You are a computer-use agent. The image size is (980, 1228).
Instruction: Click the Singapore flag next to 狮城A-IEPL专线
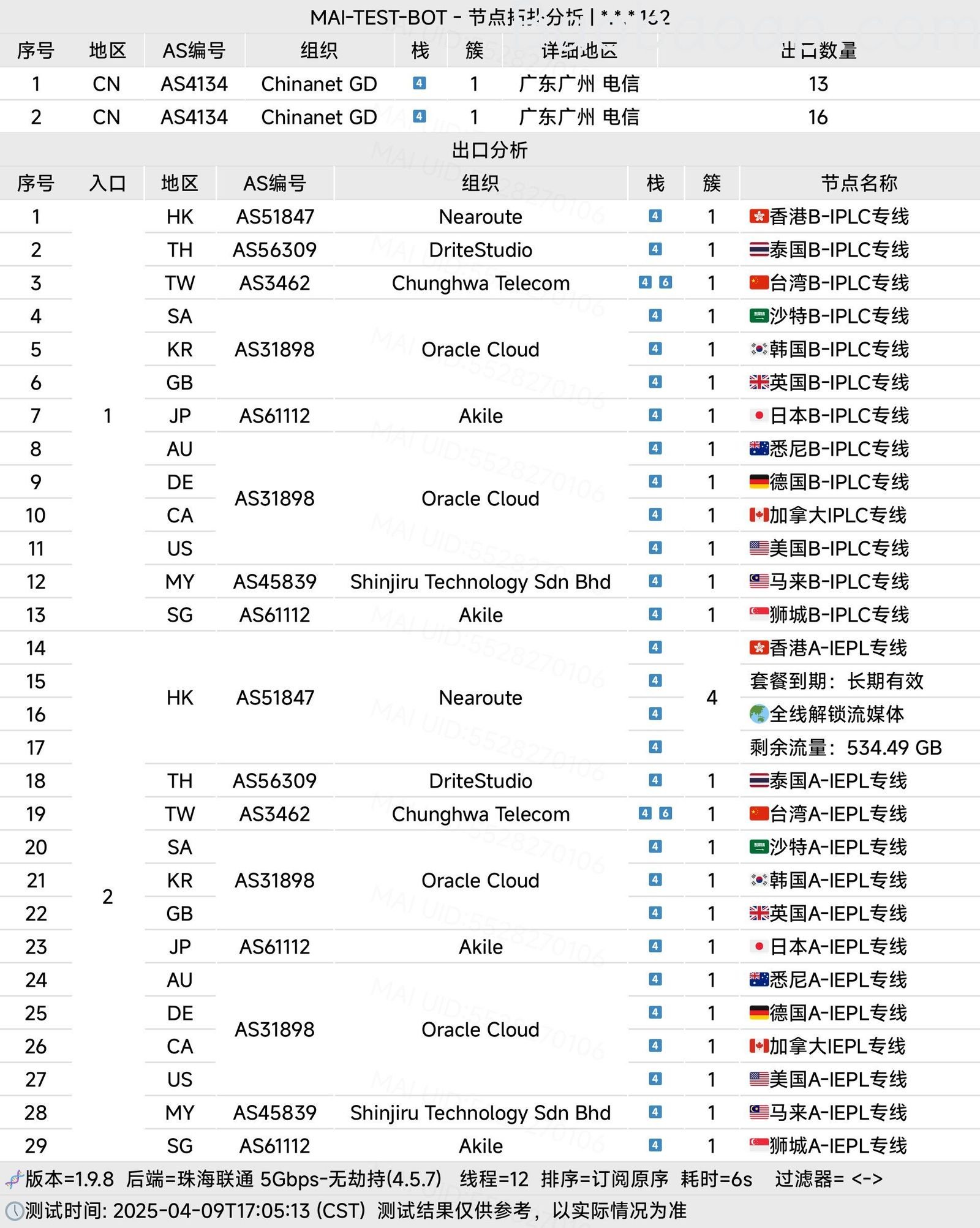[759, 1145]
